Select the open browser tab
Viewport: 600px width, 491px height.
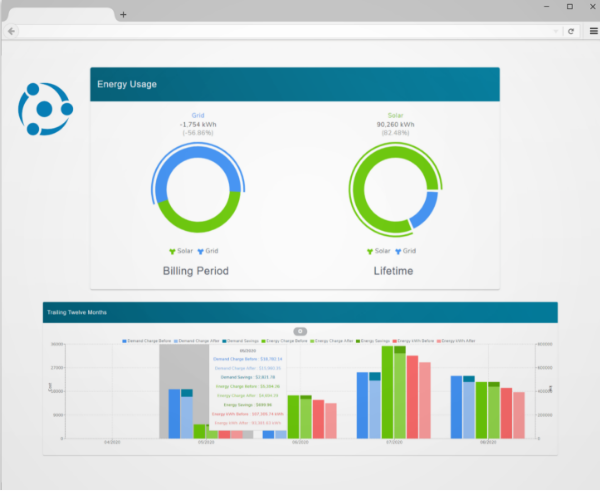61,15
